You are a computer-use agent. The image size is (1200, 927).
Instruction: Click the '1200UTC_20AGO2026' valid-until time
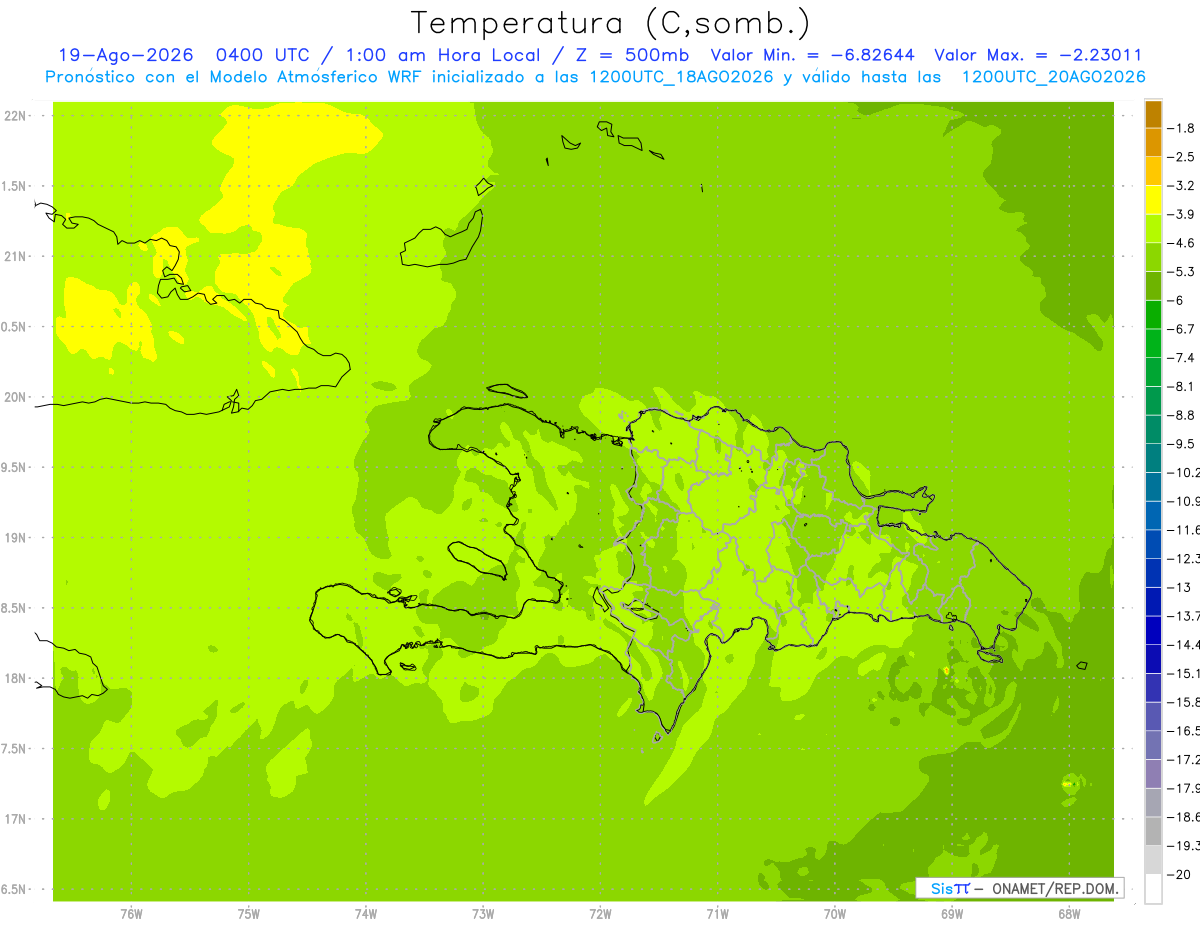pos(1053,77)
